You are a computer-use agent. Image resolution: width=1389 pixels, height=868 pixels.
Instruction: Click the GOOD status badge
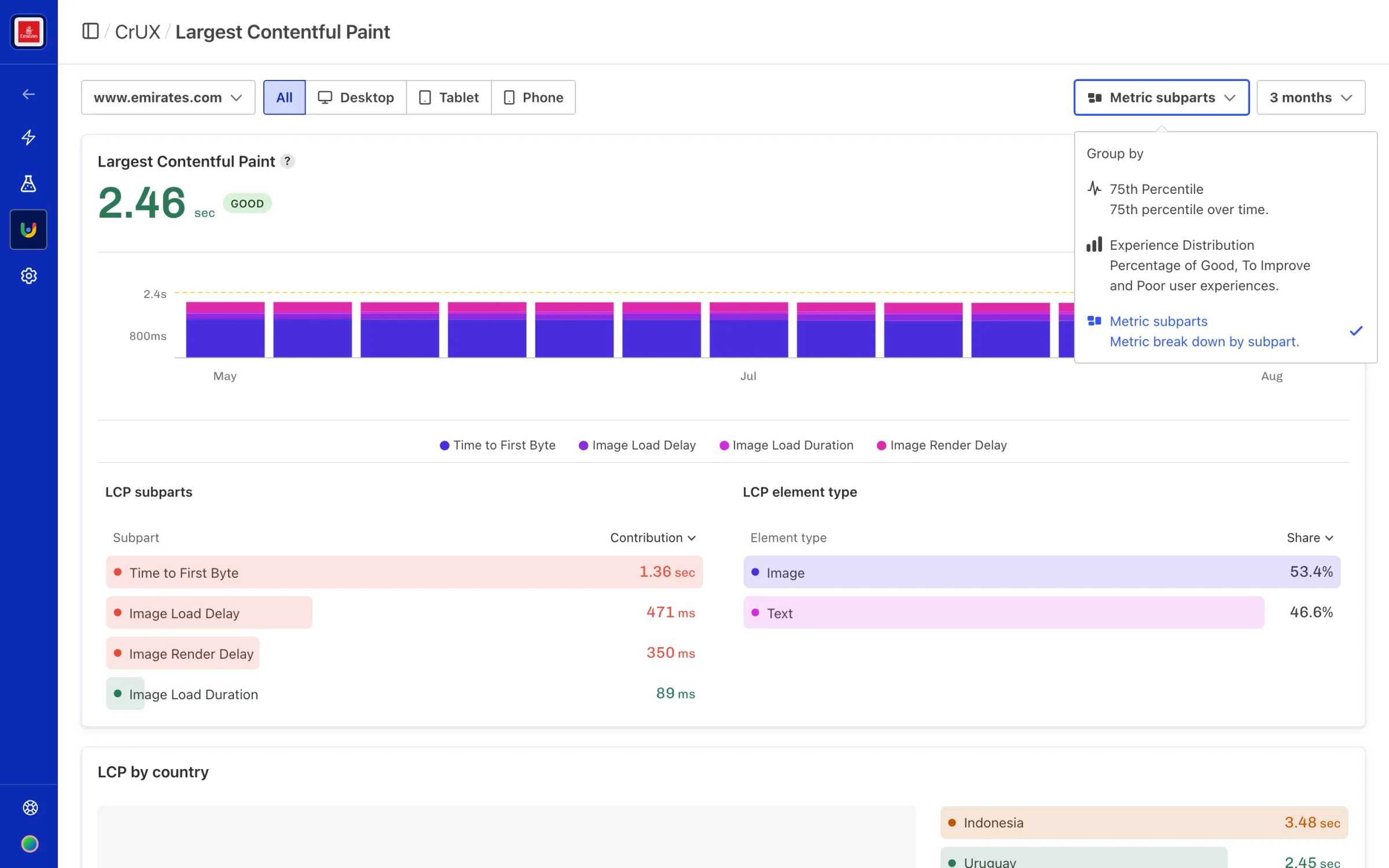247,204
